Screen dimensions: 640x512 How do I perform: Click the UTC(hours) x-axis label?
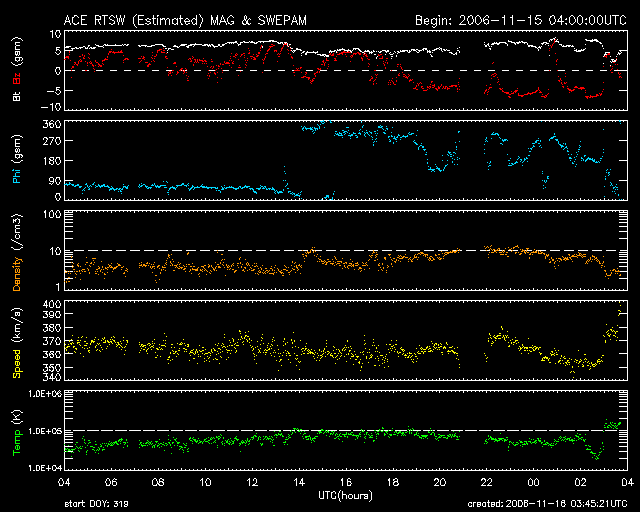coord(347,495)
